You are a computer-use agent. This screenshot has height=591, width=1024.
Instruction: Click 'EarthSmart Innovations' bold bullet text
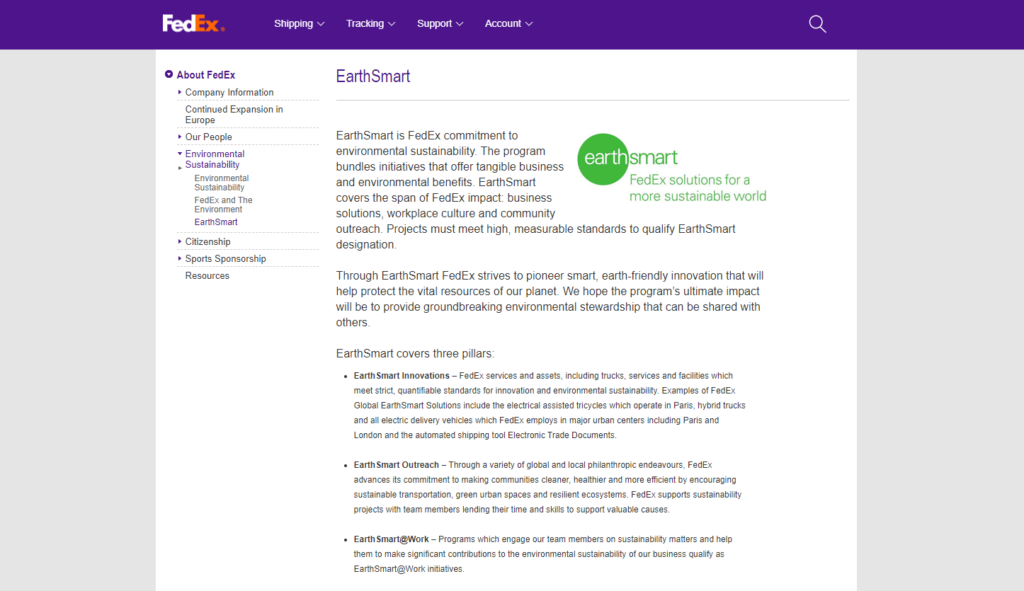coord(402,376)
